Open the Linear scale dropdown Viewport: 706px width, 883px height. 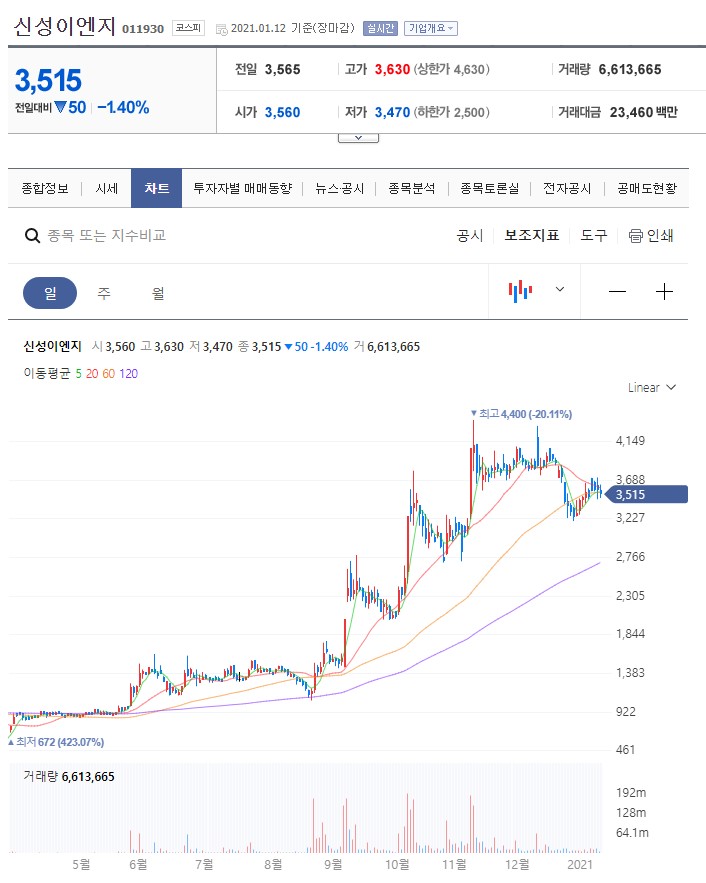(x=652, y=387)
